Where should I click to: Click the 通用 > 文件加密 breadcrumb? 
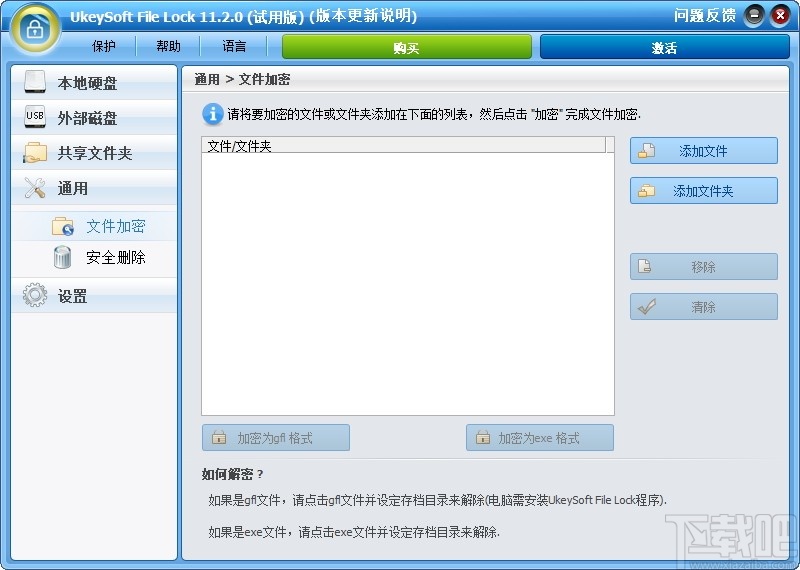(x=242, y=80)
